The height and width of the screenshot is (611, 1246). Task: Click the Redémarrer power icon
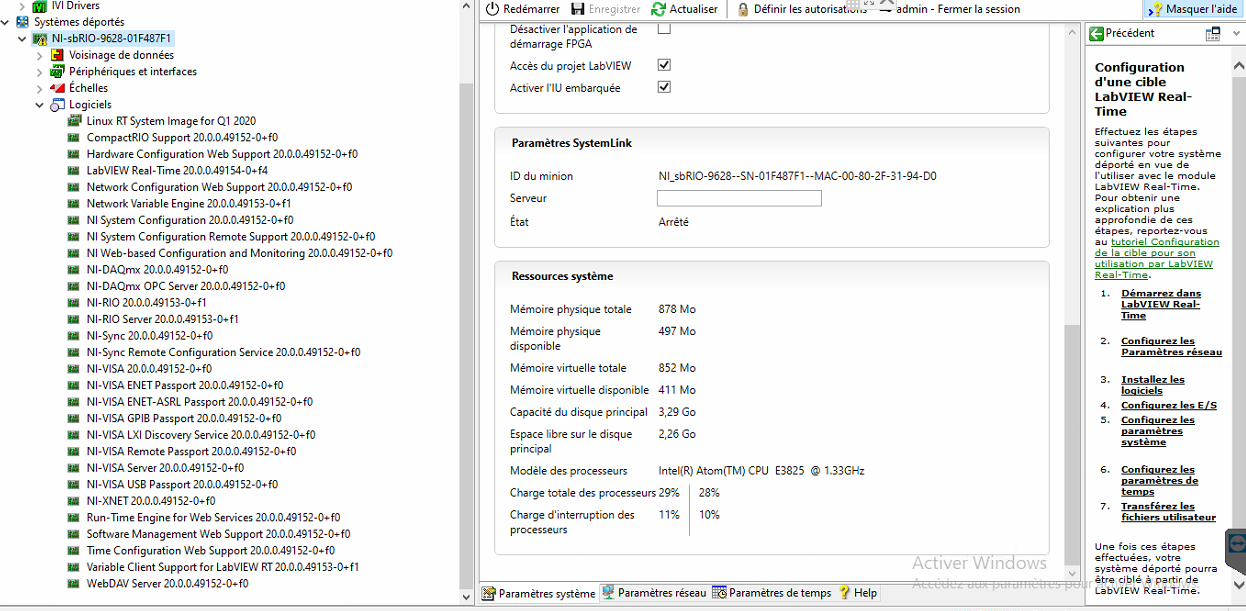492,9
